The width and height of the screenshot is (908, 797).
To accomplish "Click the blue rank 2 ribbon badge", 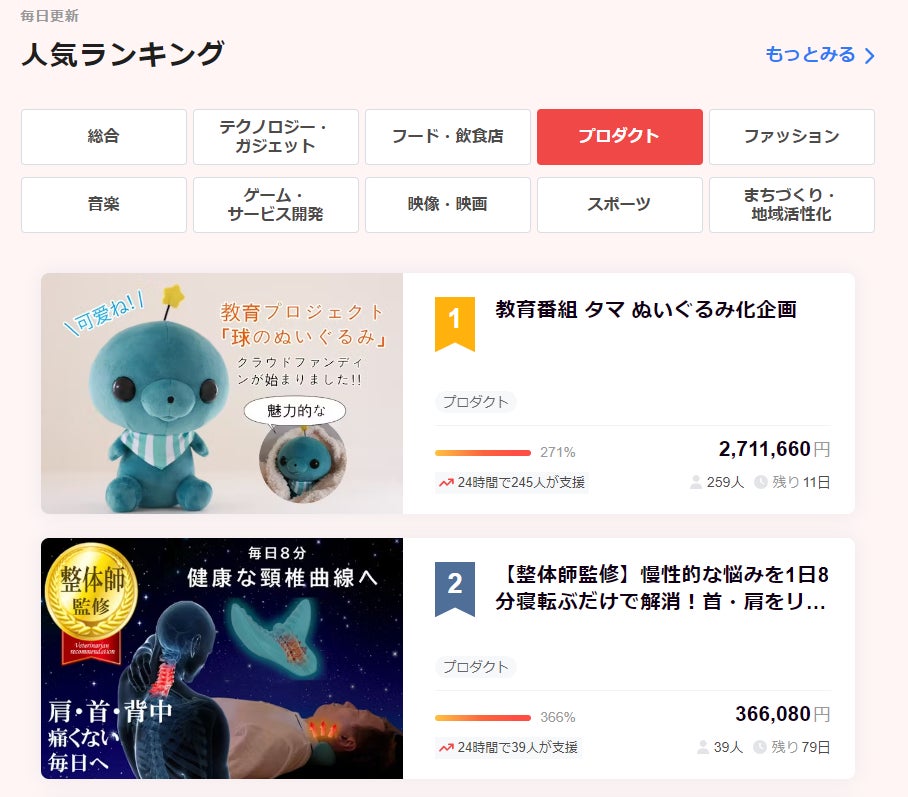I will [x=455, y=589].
